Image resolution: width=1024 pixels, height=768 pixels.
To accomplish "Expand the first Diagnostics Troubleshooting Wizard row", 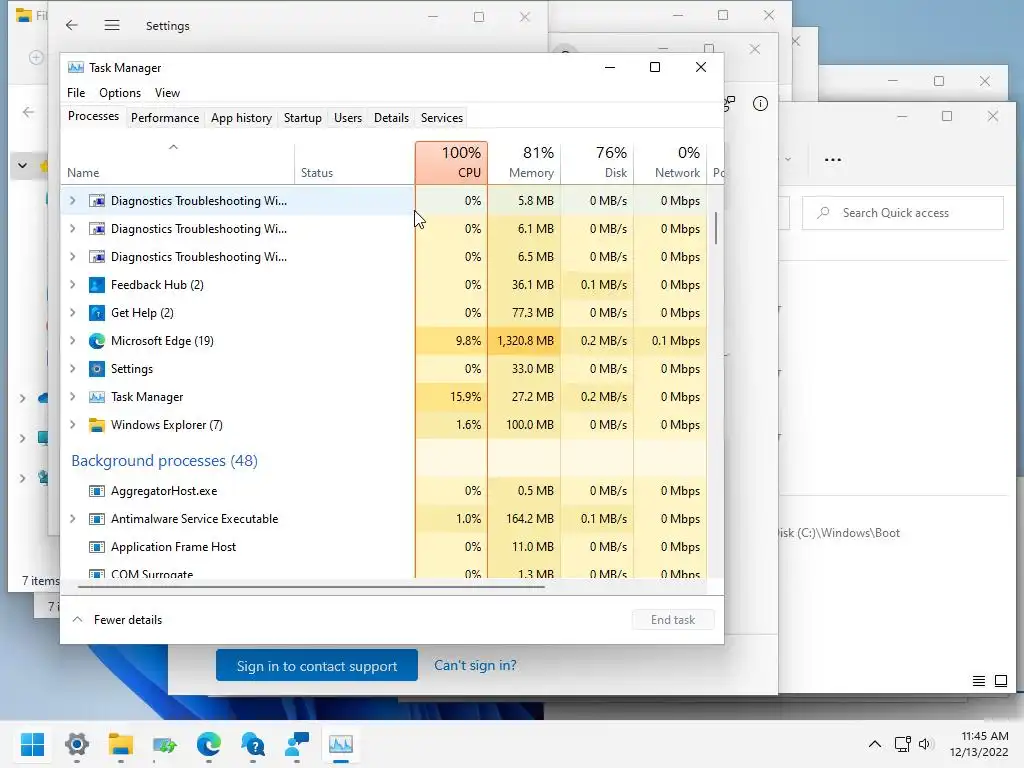I will [72, 200].
